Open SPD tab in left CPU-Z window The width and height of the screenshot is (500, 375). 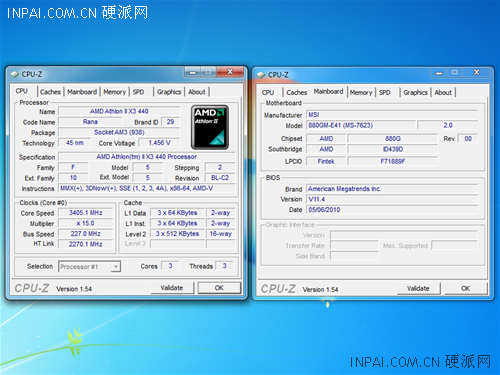(x=138, y=92)
